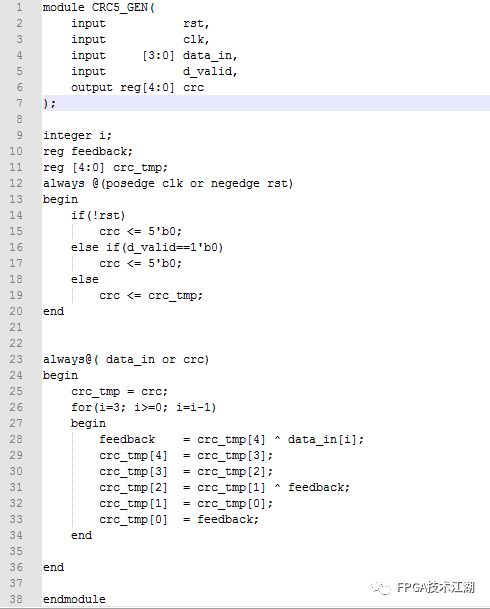
Task: Click the crc <= crc_tmp assignment
Action: pyautogui.click(x=151, y=295)
